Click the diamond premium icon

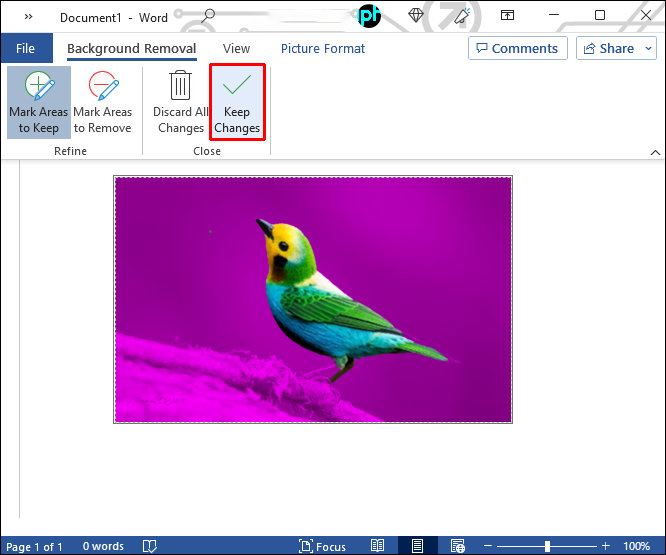(x=416, y=16)
